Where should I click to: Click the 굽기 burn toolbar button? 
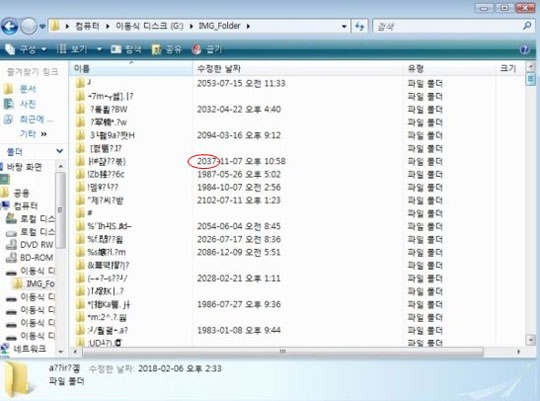coord(207,50)
